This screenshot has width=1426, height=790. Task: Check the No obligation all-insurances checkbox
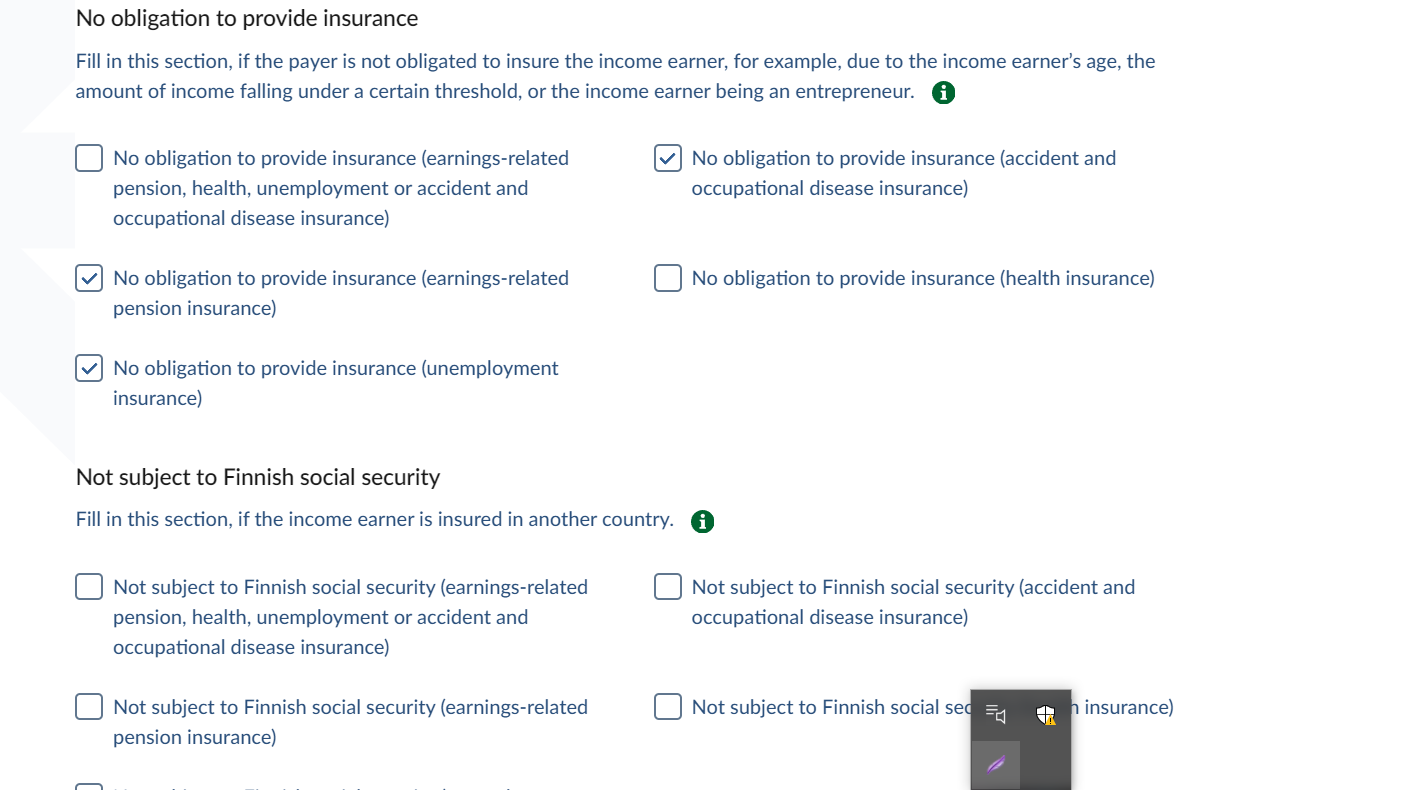(89, 158)
